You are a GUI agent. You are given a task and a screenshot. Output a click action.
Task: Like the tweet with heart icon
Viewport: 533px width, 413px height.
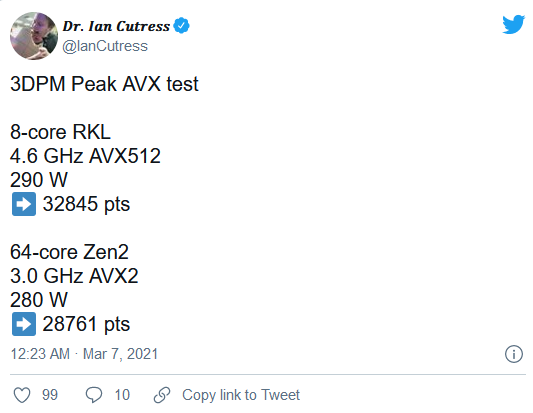point(22,395)
